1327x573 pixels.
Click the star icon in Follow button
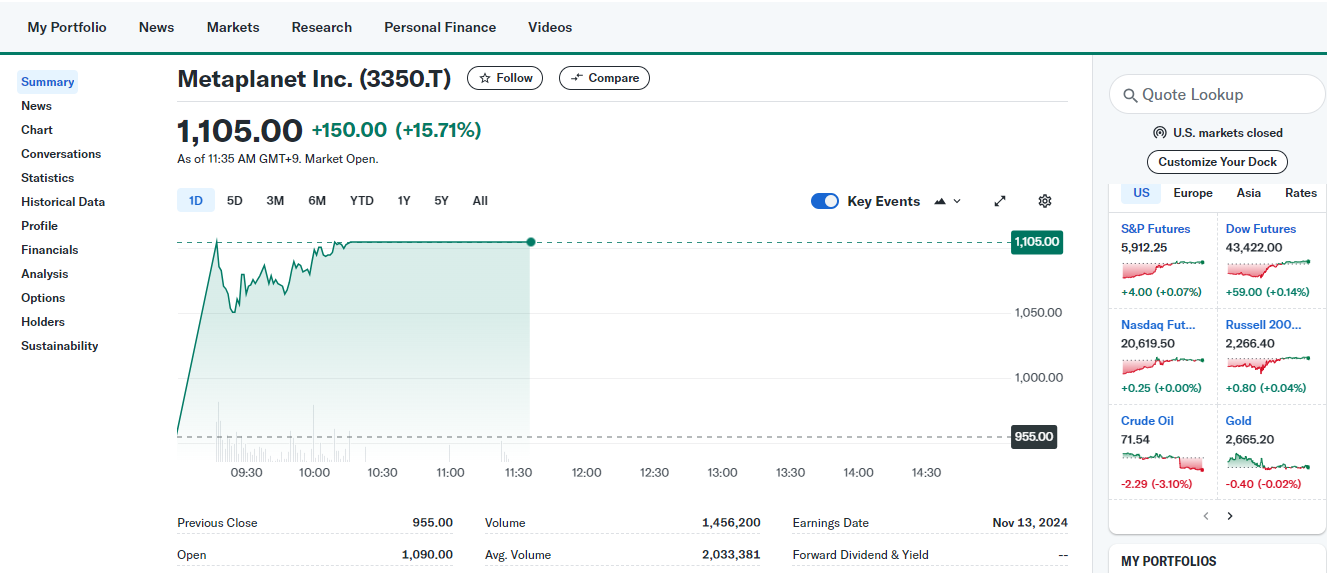[x=485, y=78]
